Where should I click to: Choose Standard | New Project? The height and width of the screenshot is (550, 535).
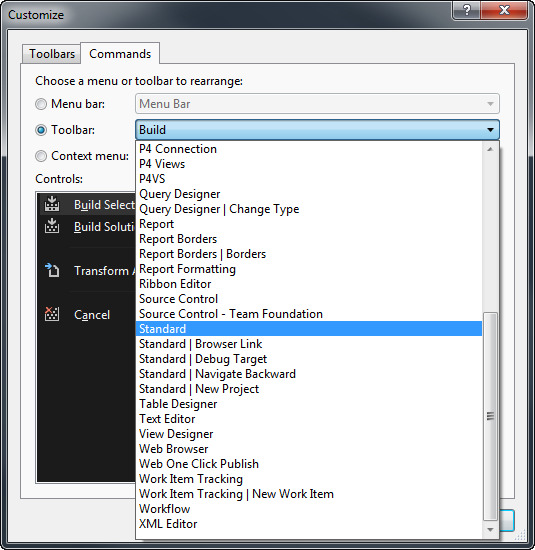pos(309,389)
